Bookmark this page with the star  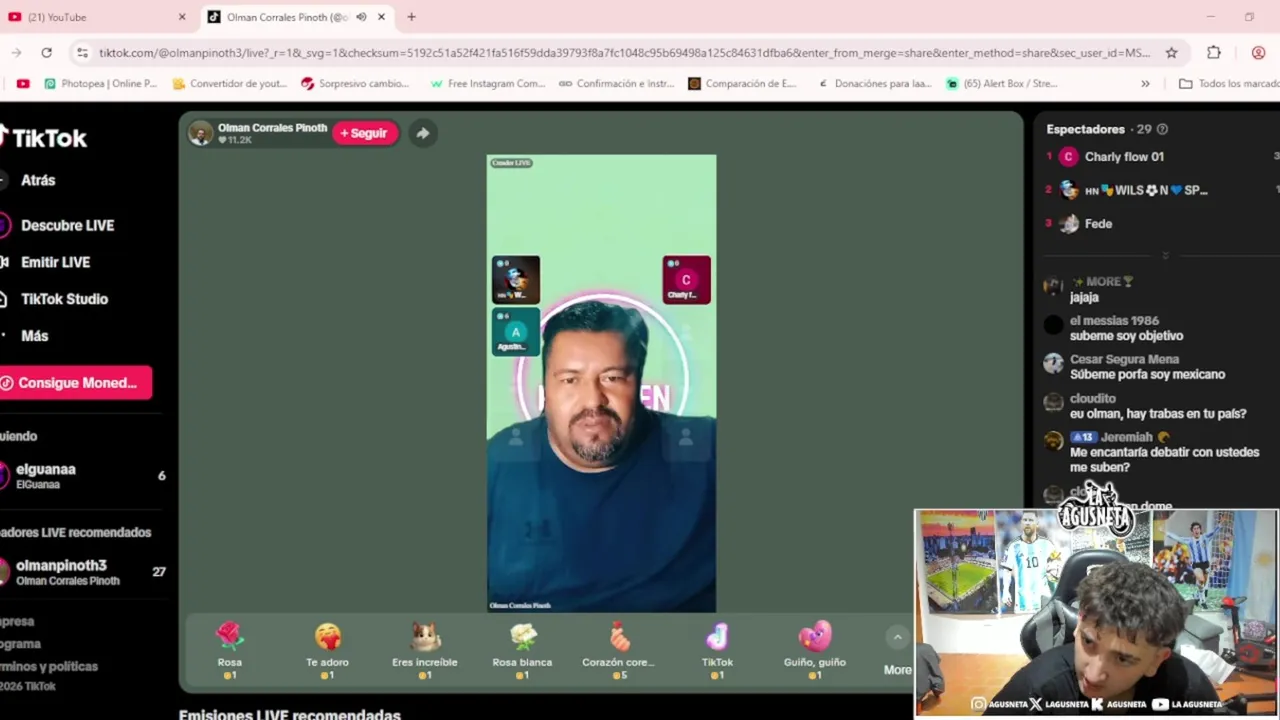(1171, 53)
